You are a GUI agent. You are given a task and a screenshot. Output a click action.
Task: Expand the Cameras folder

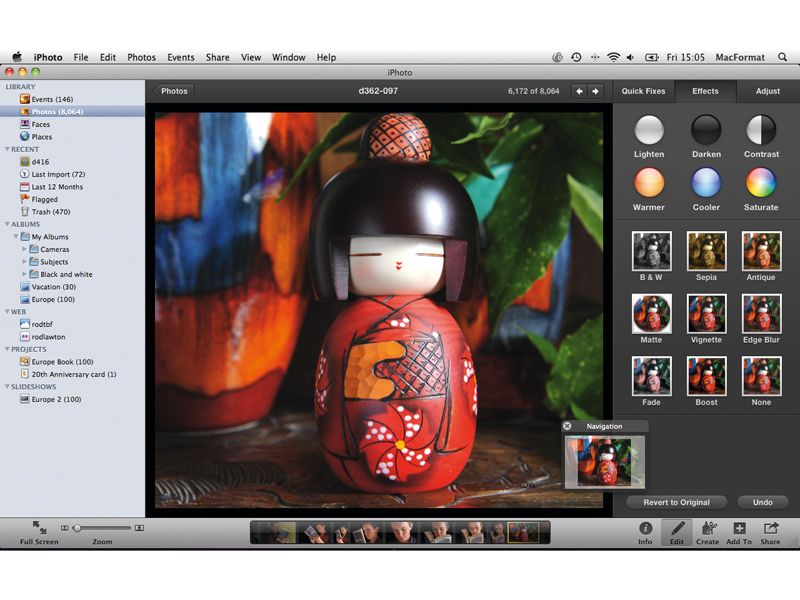24,249
